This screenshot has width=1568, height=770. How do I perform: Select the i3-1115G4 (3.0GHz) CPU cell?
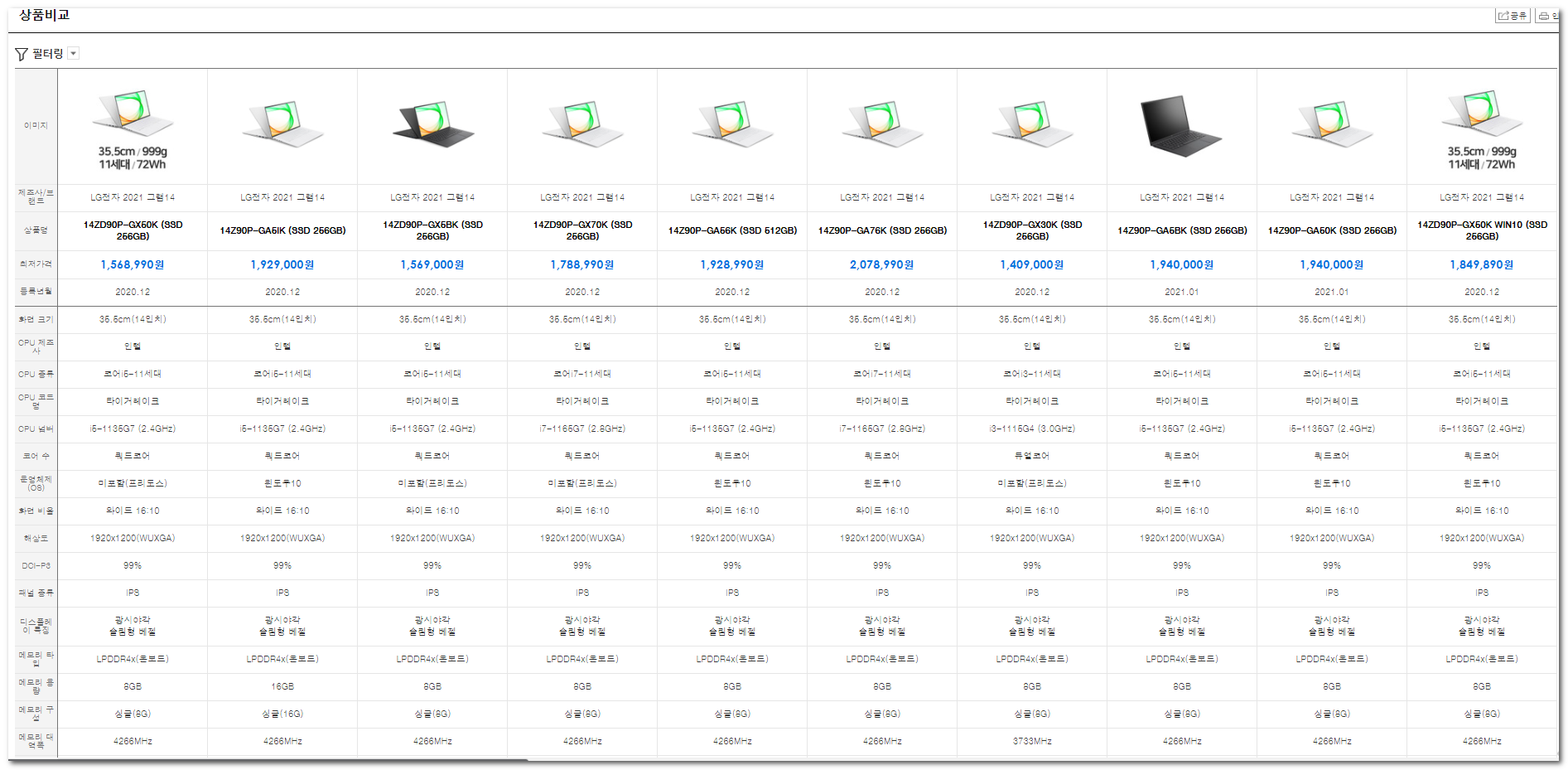[x=1032, y=429]
